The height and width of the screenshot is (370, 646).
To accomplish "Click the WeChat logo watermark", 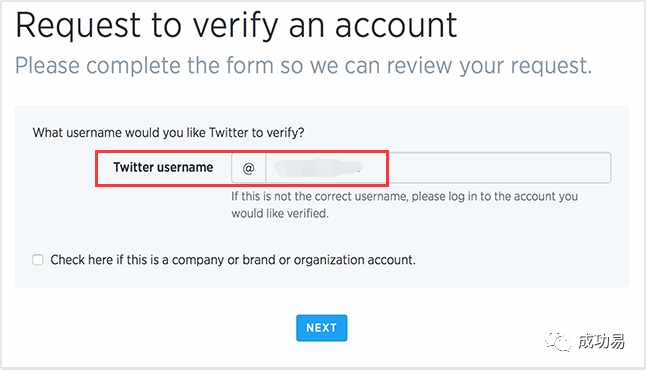I will click(557, 341).
